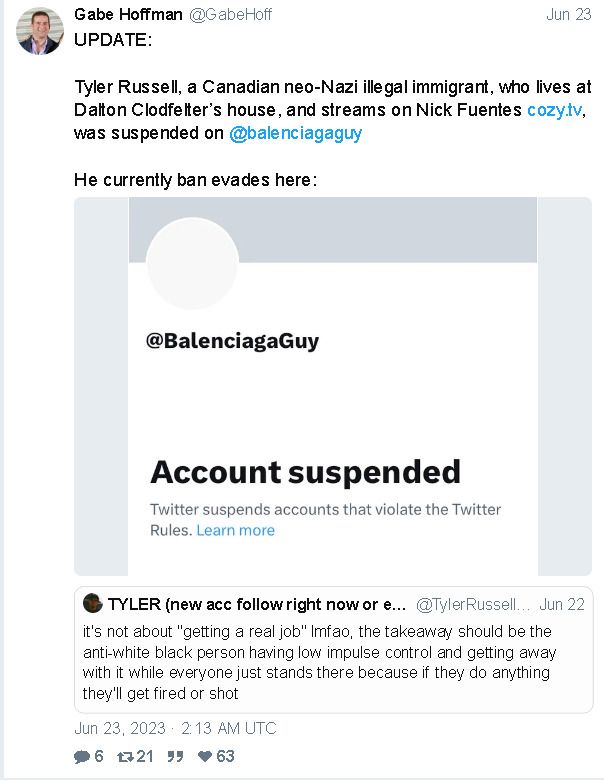Open the @balenciagaguy mention link

296,133
